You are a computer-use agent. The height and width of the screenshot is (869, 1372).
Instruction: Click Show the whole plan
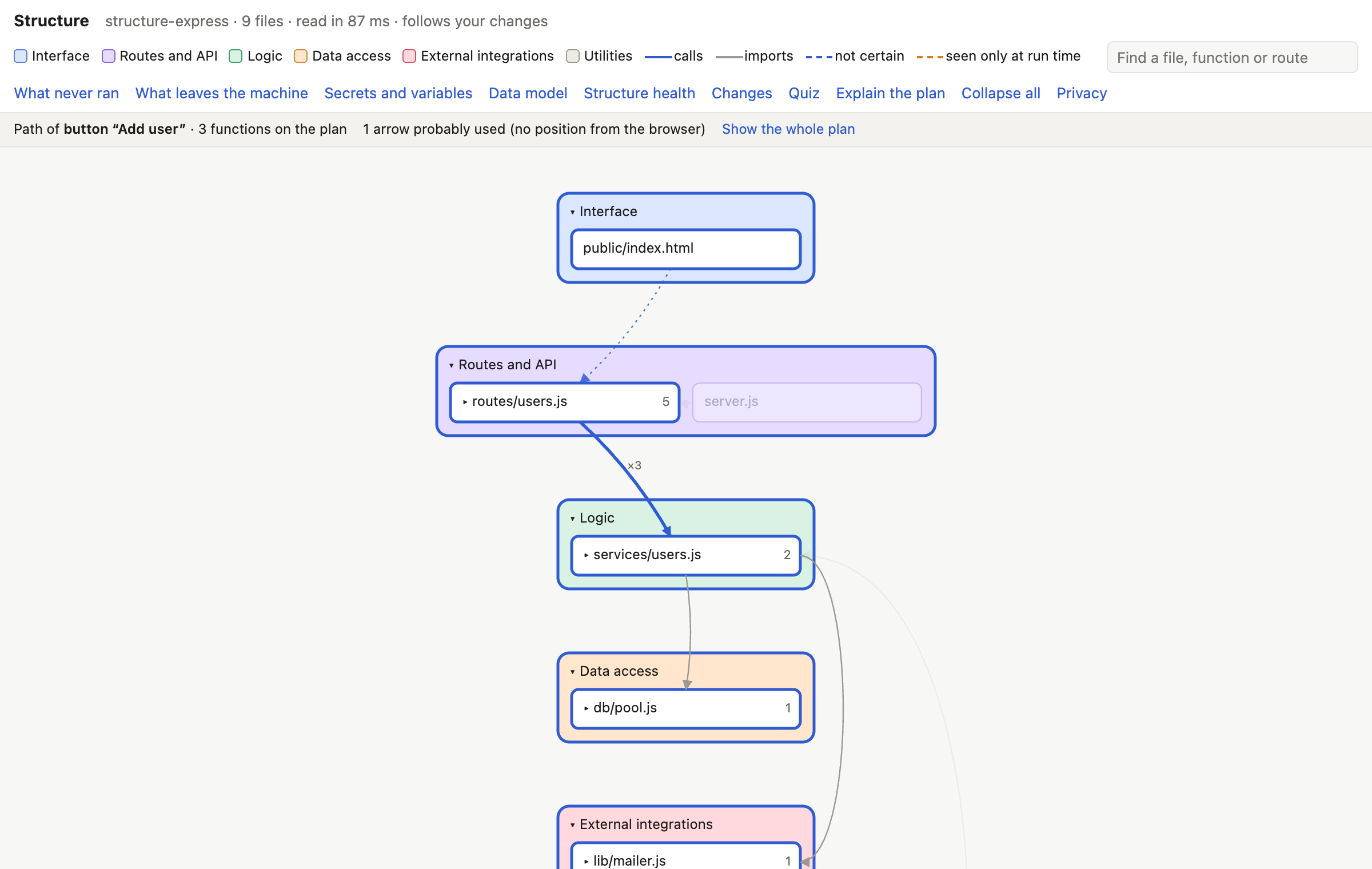(788, 129)
